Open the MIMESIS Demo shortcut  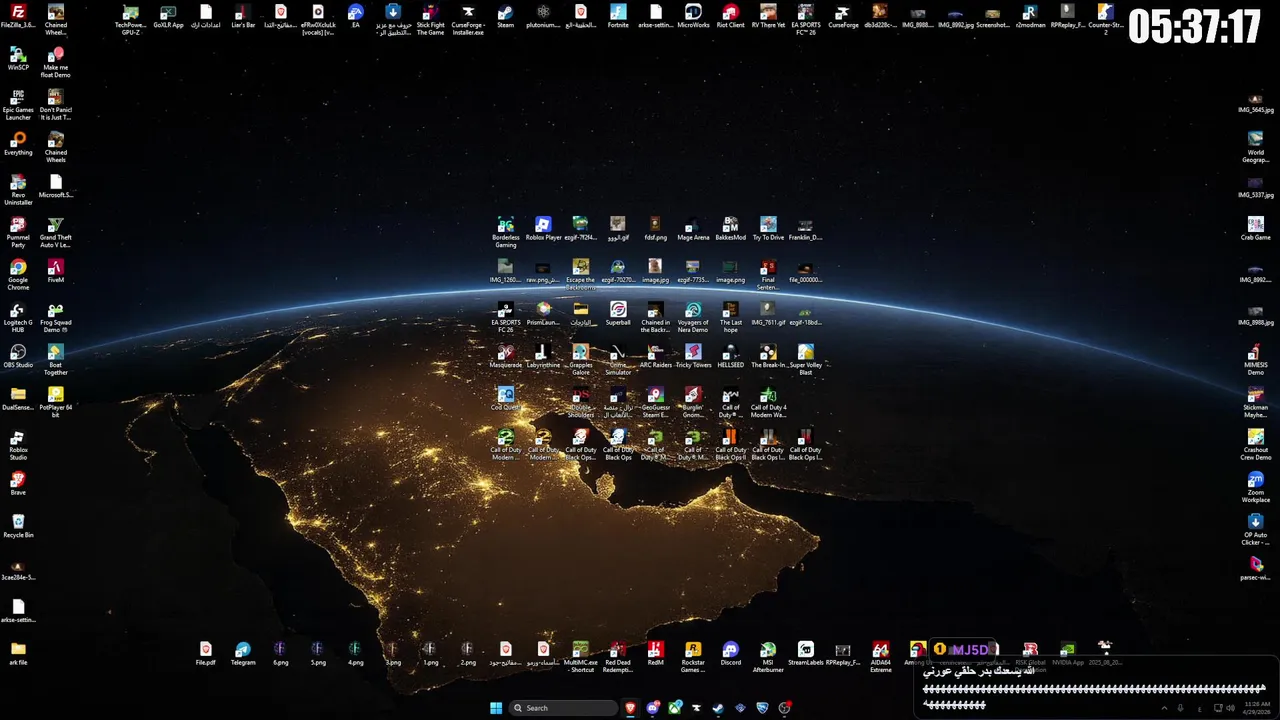(1255, 360)
